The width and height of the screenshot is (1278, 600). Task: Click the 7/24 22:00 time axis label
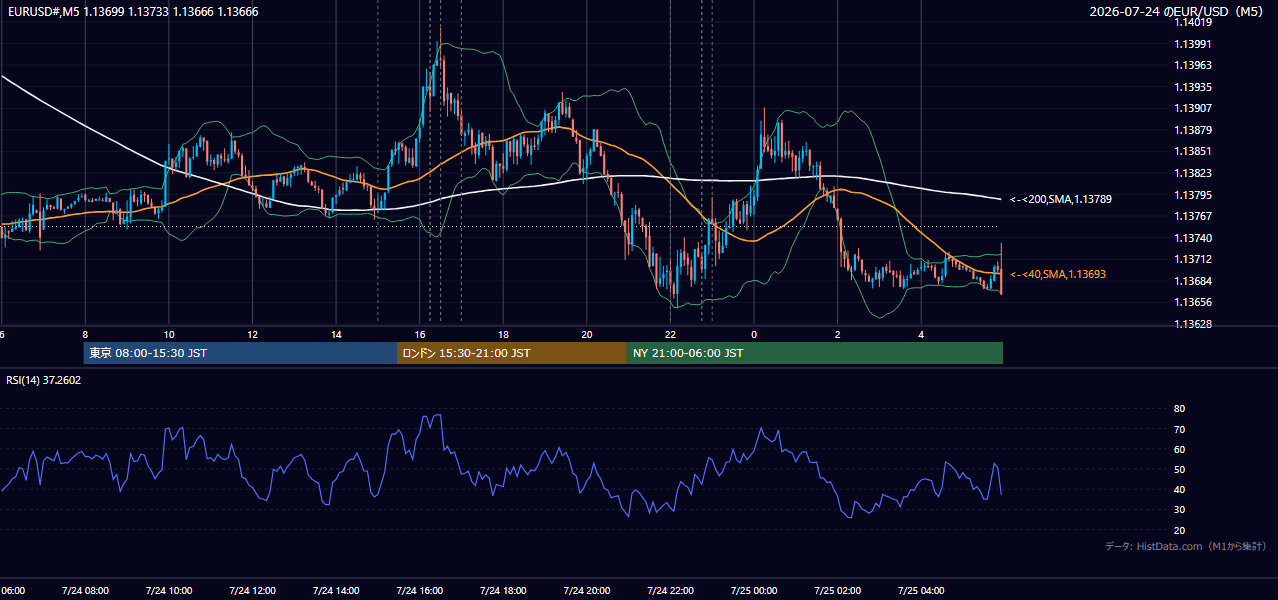tap(670, 590)
